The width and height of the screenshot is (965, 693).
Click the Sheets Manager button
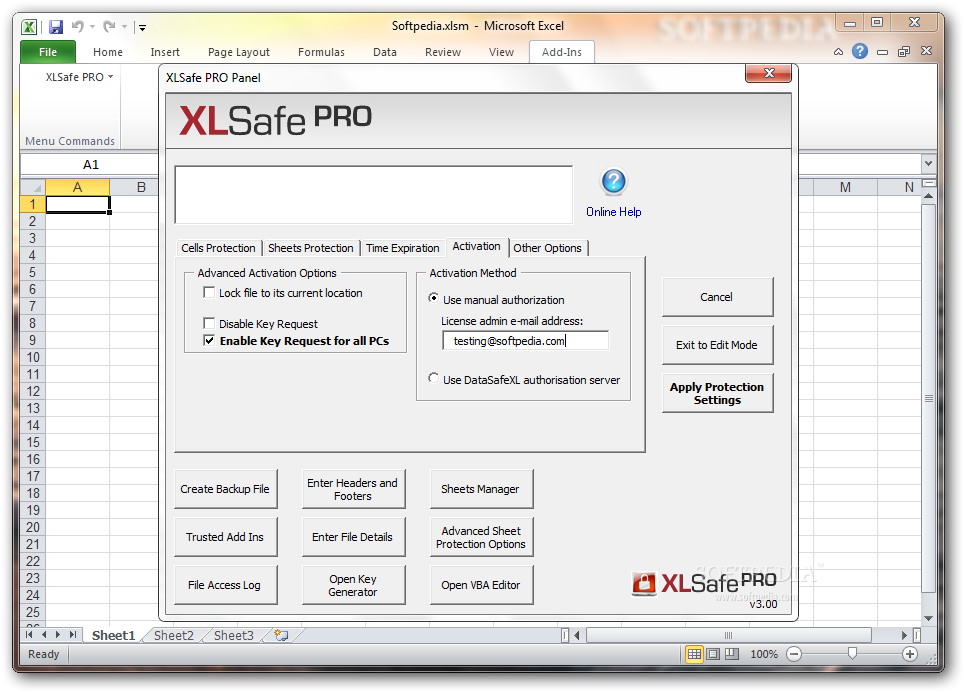coord(481,489)
